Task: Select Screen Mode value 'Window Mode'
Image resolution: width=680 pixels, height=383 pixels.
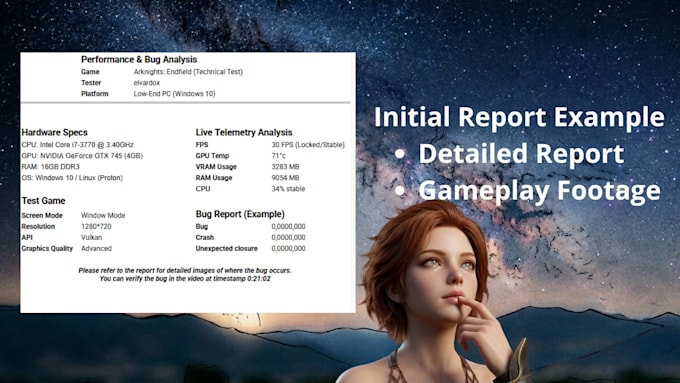Action: coord(103,215)
